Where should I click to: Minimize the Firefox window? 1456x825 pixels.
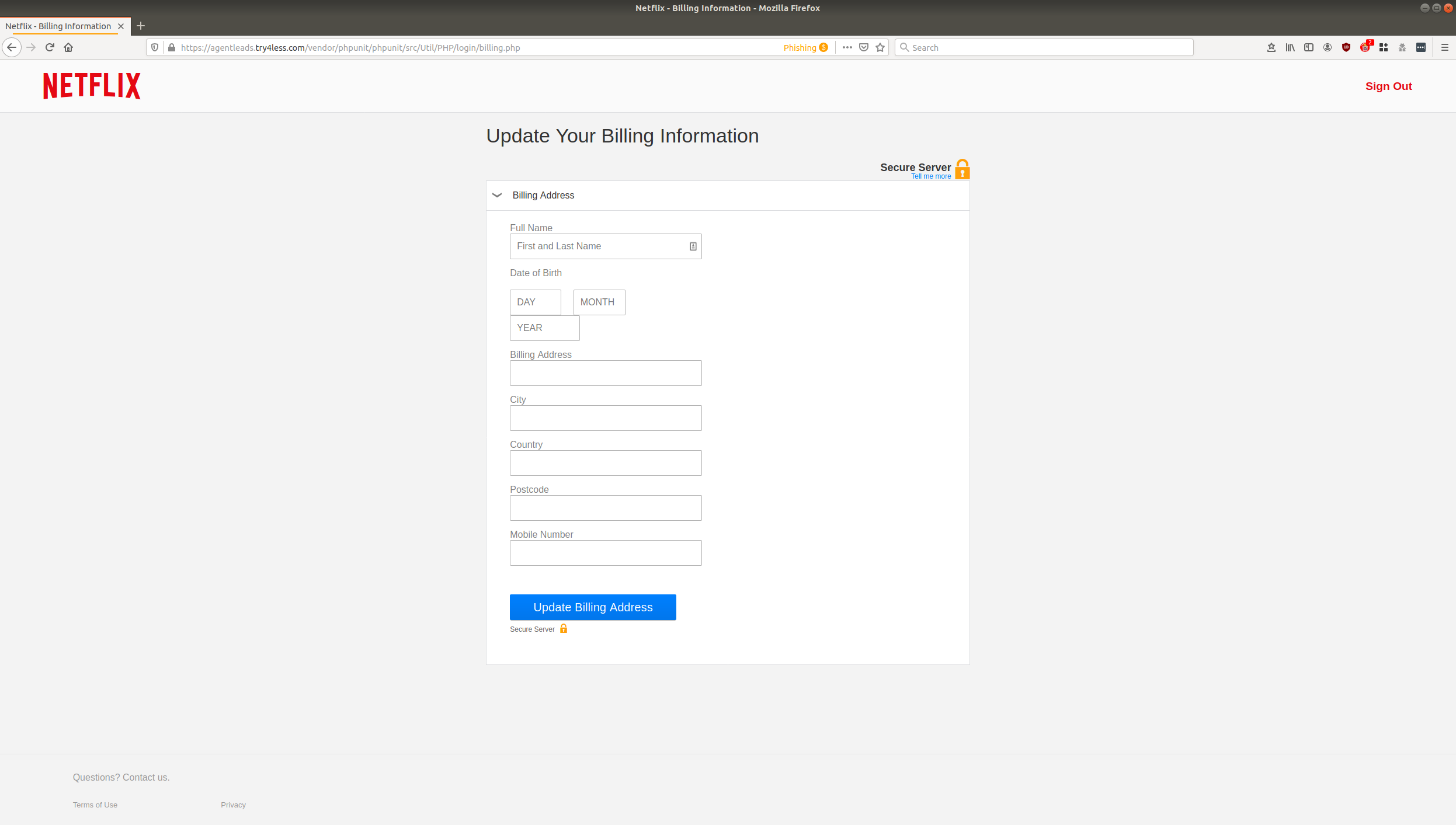click(1424, 8)
